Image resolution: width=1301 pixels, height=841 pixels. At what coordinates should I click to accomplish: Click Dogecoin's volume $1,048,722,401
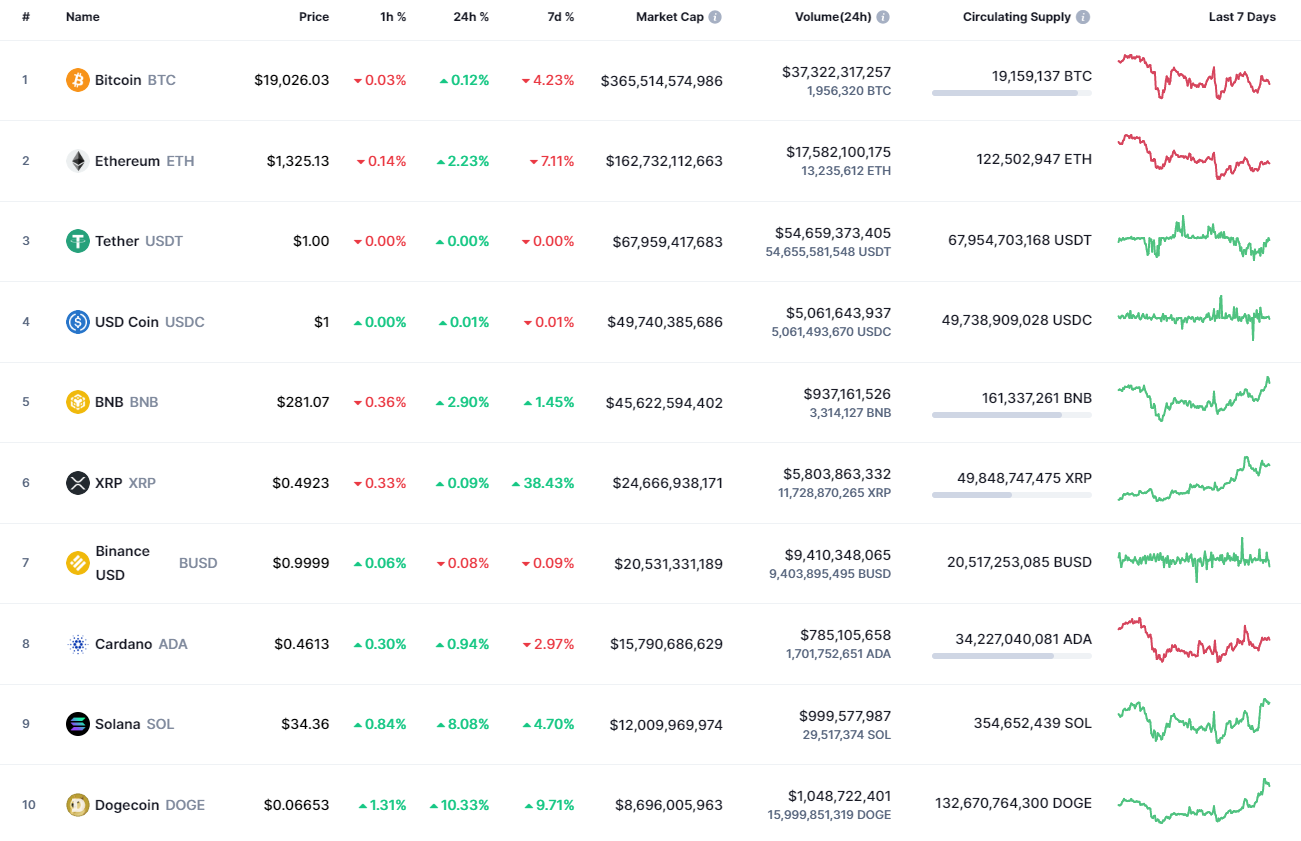[839, 796]
